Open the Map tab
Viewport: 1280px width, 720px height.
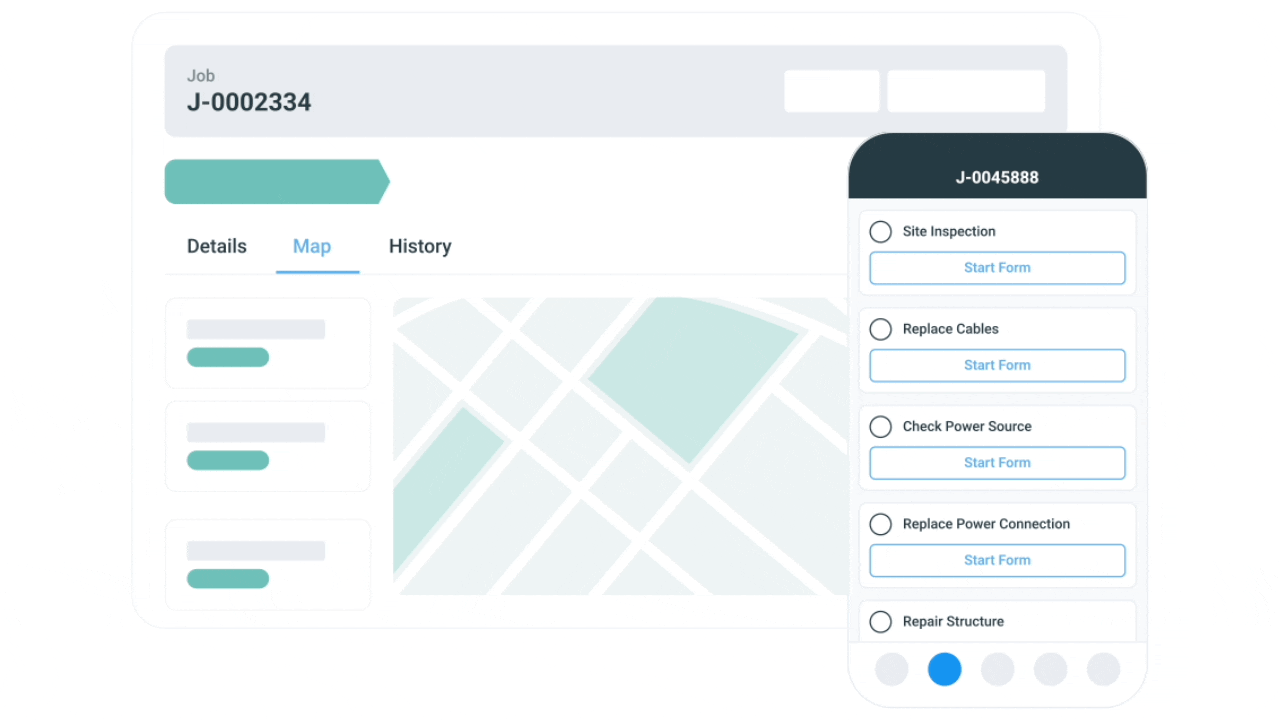coord(311,246)
